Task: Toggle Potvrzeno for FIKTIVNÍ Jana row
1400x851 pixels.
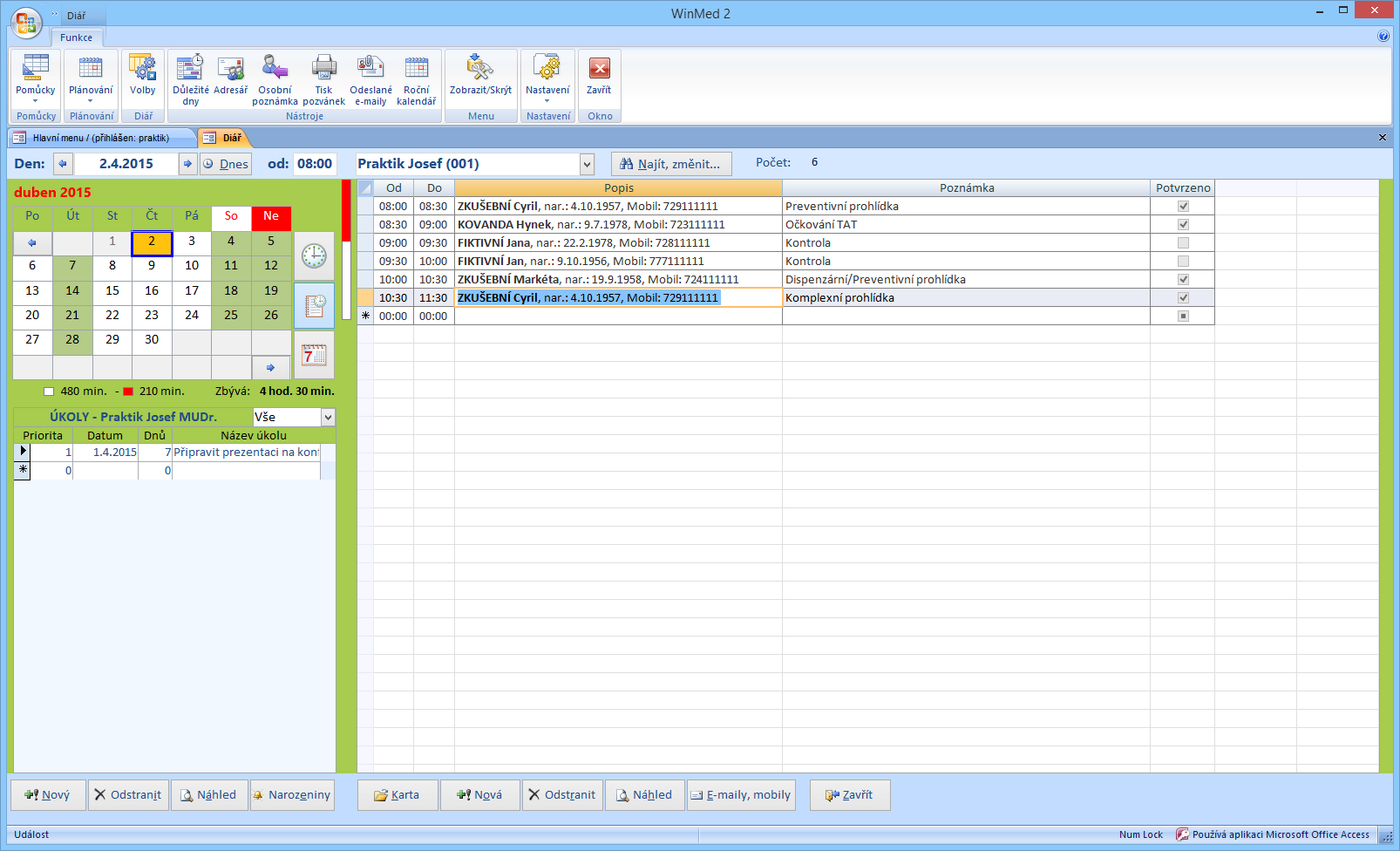Action: pos(1183,243)
